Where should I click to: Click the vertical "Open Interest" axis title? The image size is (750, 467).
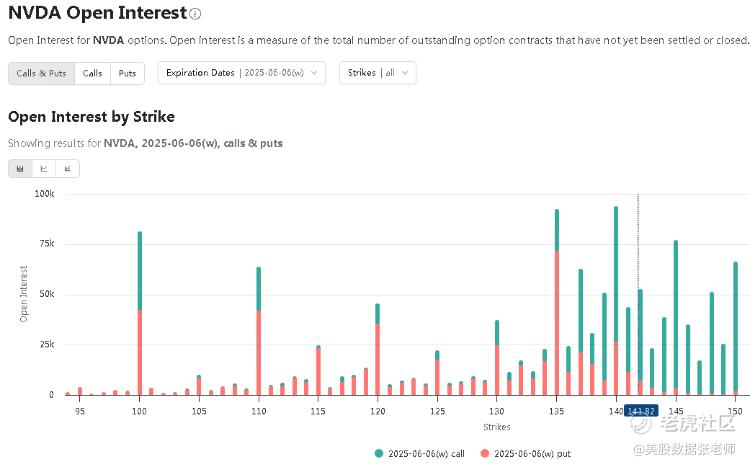pos(23,294)
